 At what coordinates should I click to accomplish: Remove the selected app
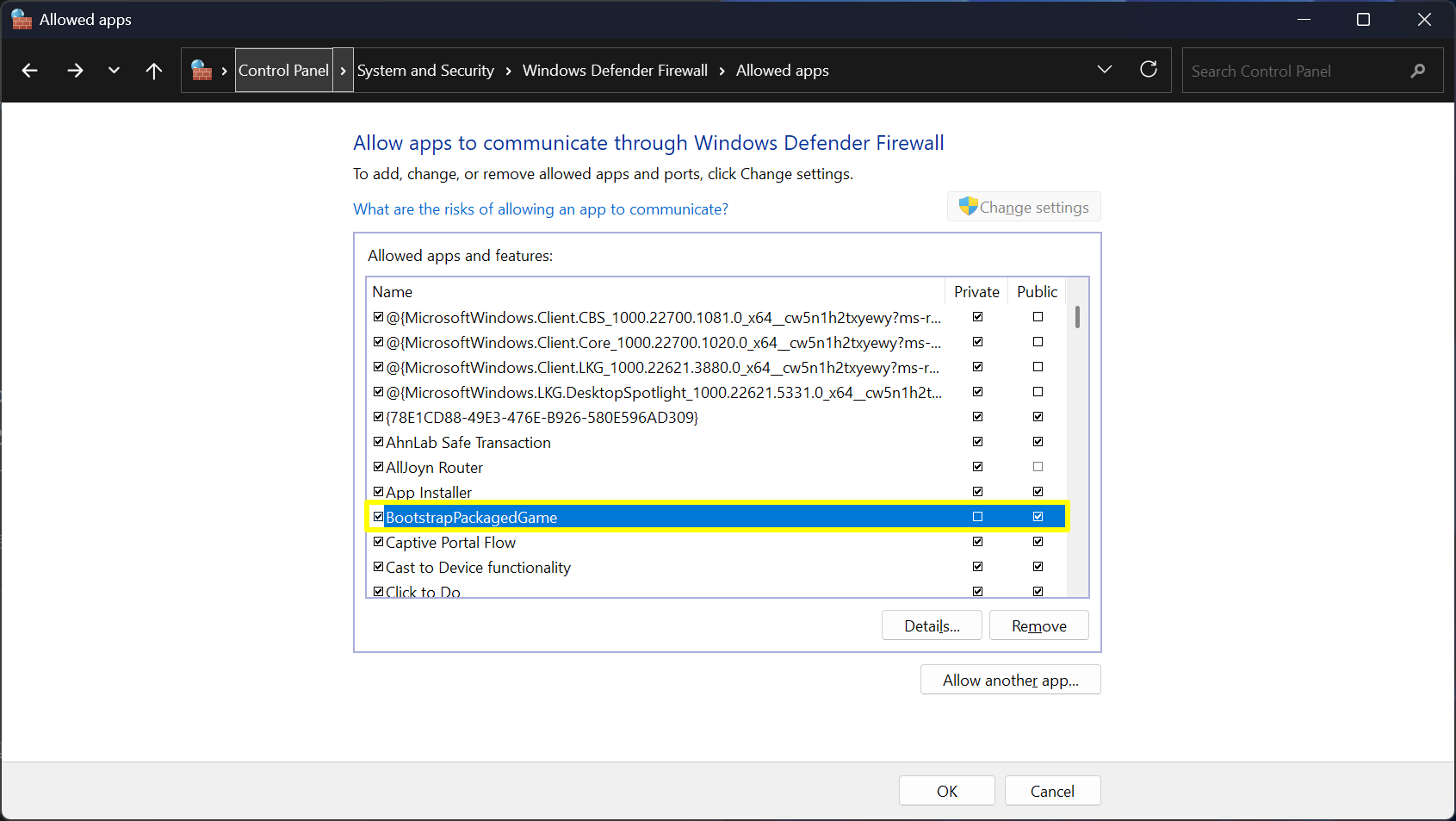1038,625
